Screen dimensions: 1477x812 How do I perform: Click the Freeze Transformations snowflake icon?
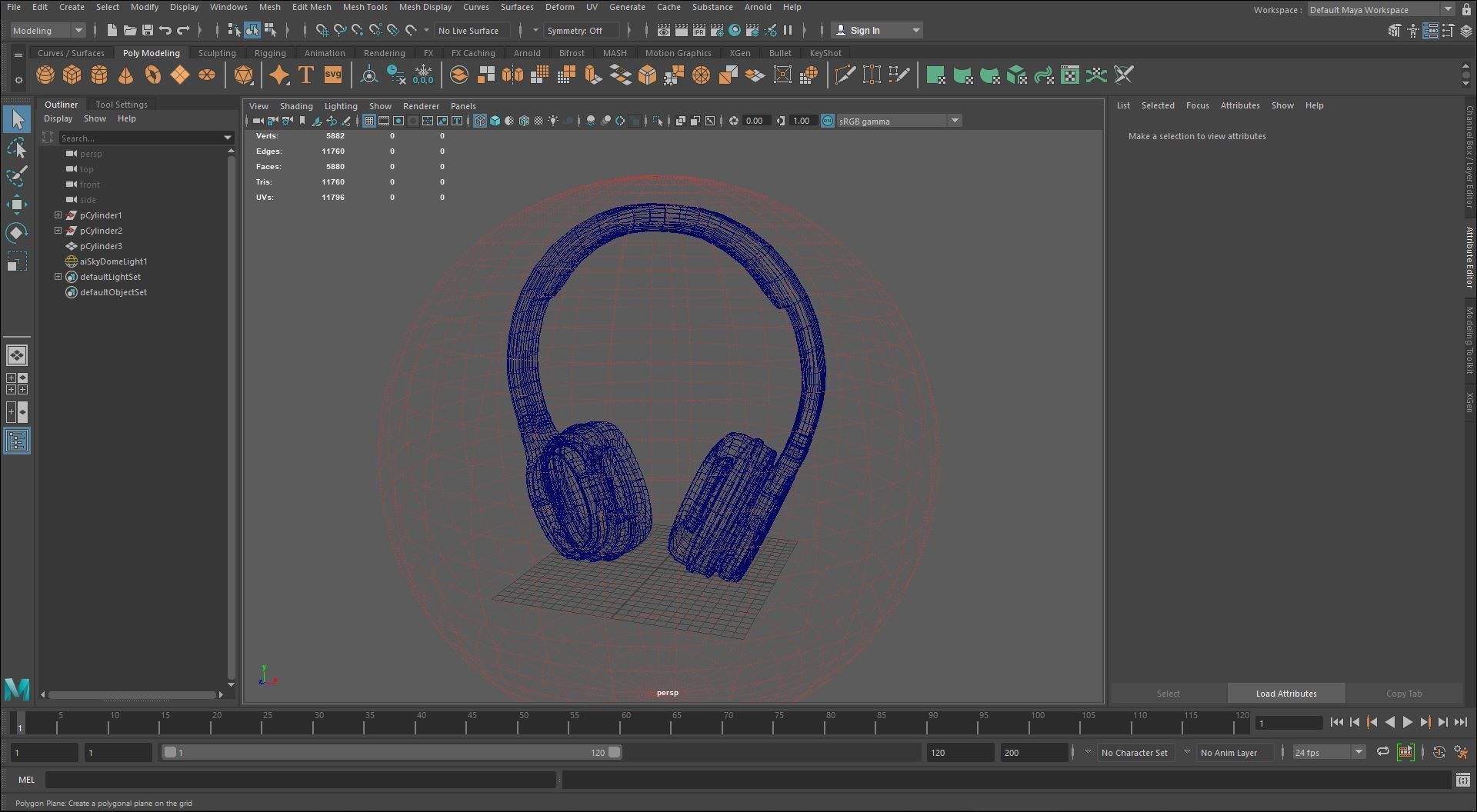(423, 75)
